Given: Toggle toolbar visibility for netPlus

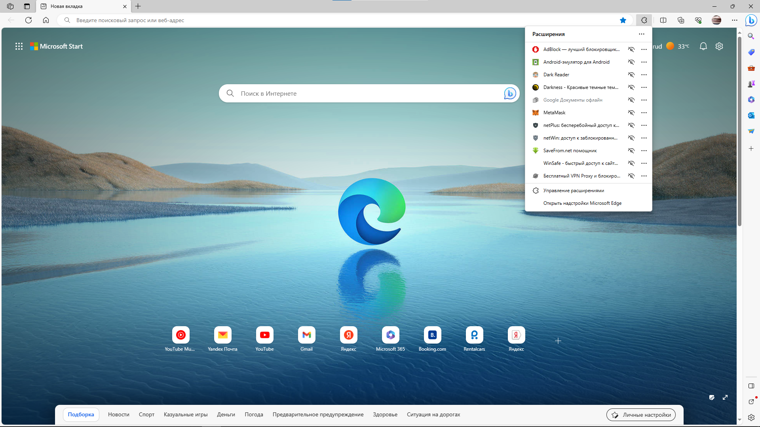Looking at the screenshot, I should tap(631, 125).
